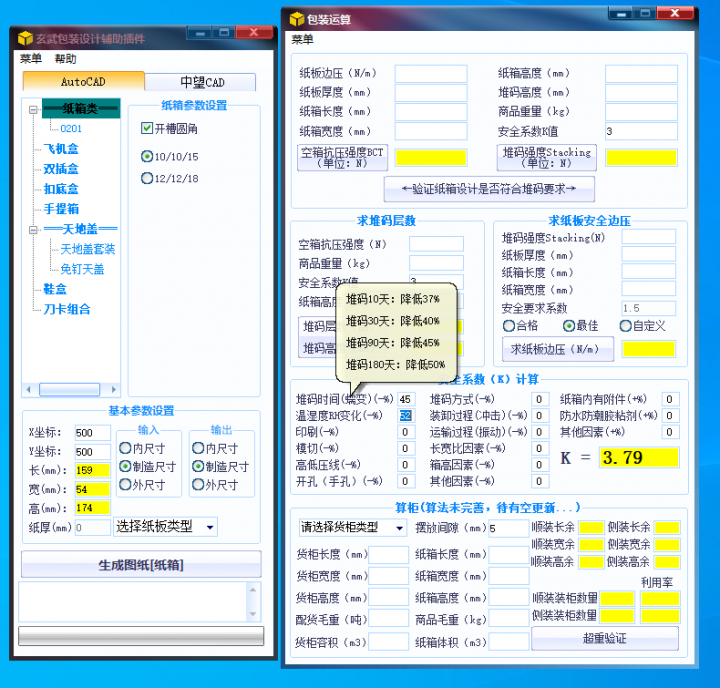
Task: Click the 玄武包装设计辅助插件 title bar icon
Action: (25, 37)
